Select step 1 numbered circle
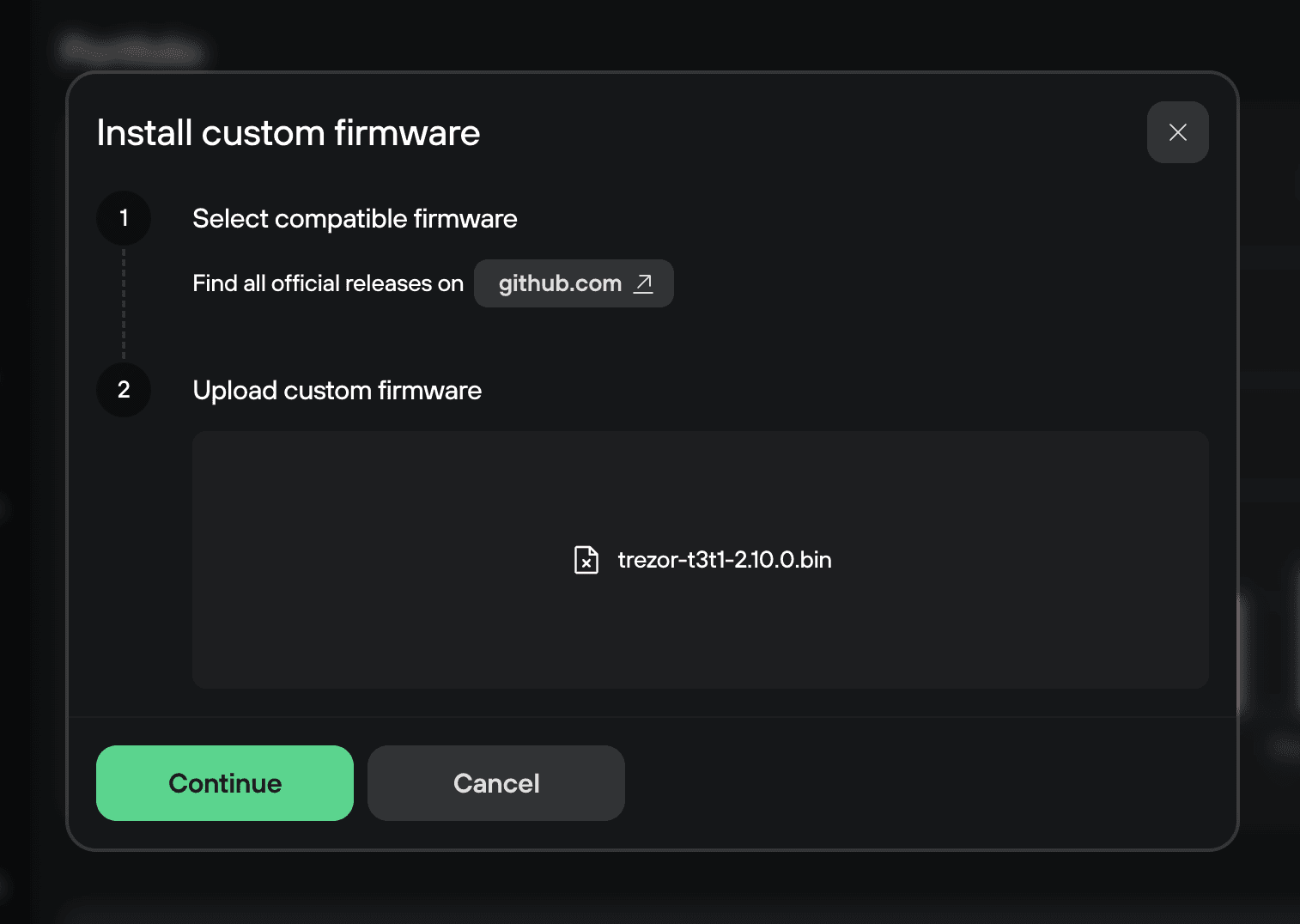Screen dimensions: 1300x924 point(123,217)
